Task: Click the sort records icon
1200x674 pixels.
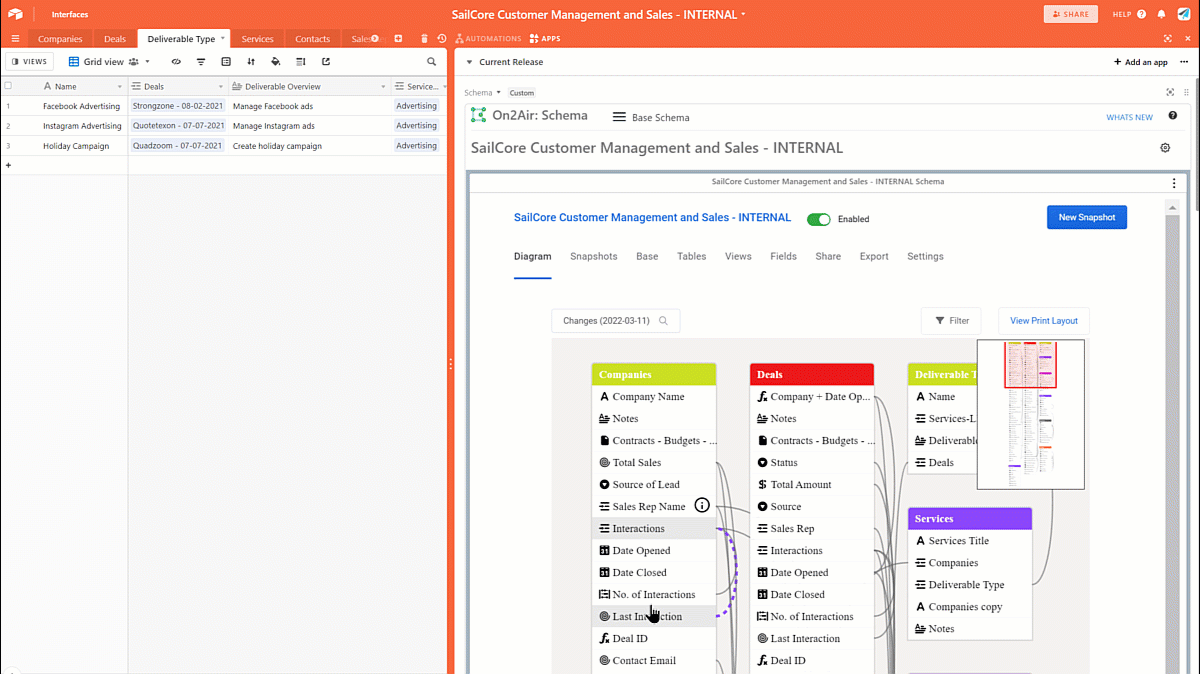Action: coord(251,62)
